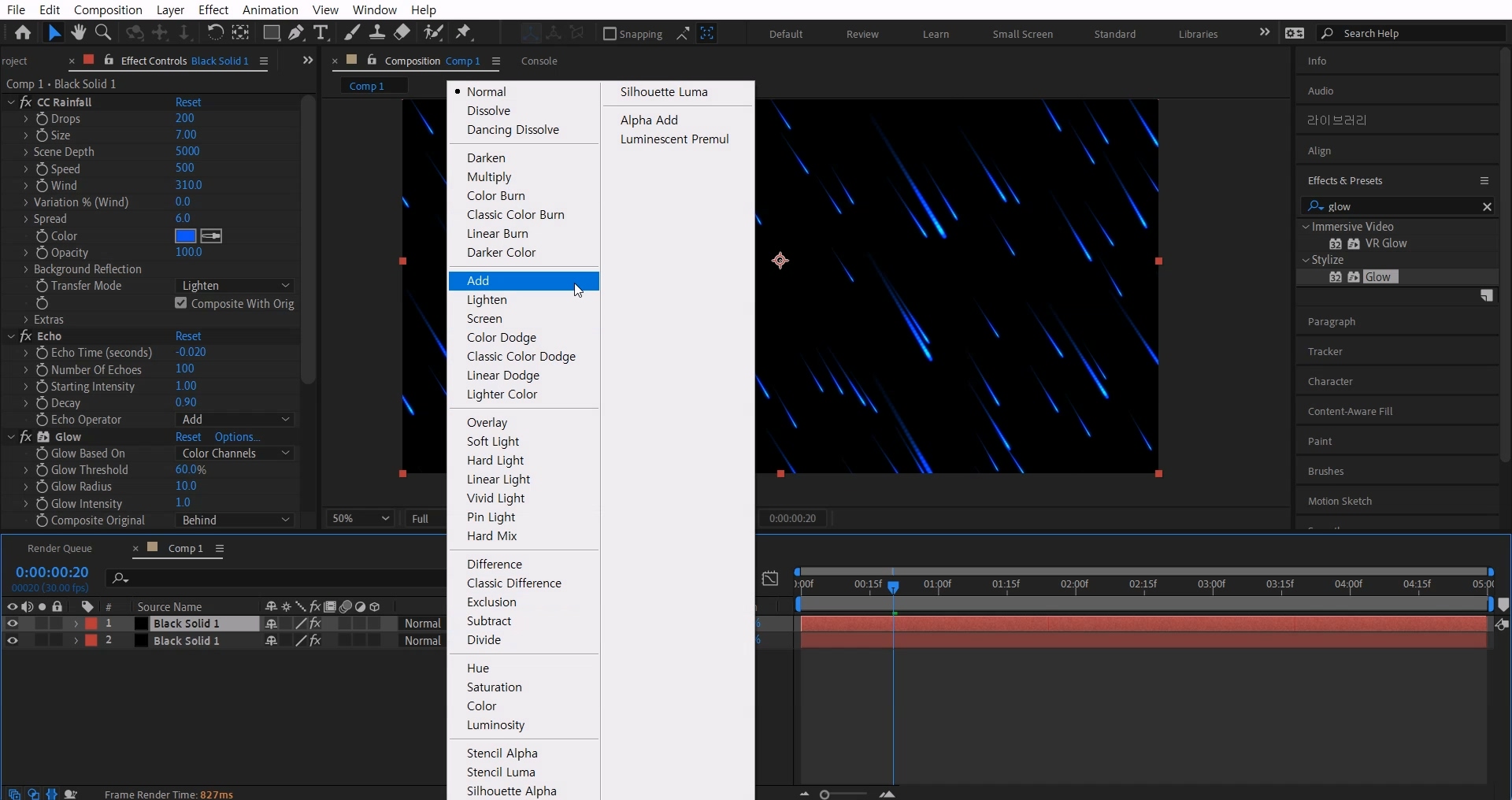Select the Selection arrow tool

click(54, 33)
